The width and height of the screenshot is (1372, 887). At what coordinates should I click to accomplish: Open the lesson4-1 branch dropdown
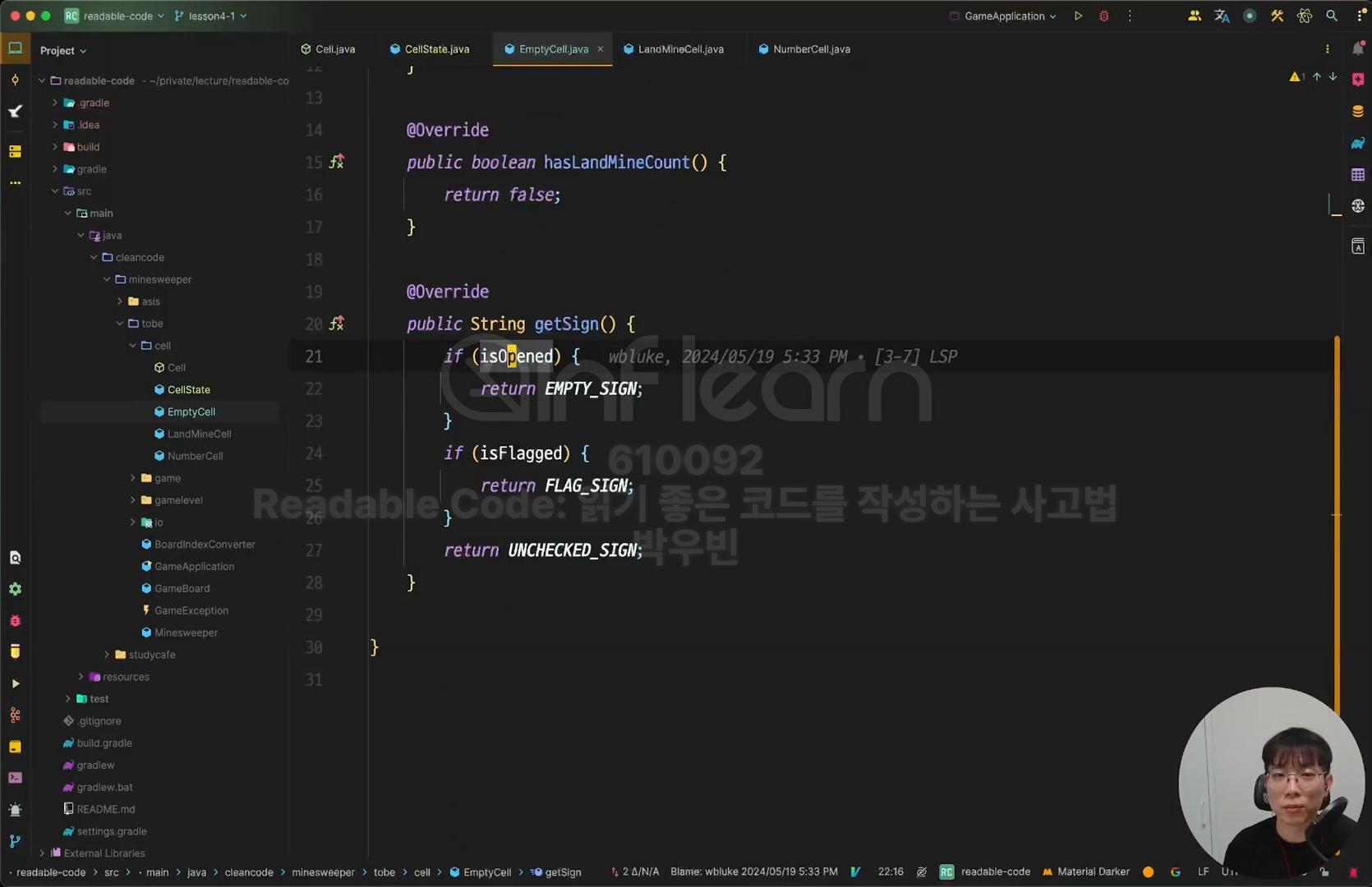click(210, 16)
